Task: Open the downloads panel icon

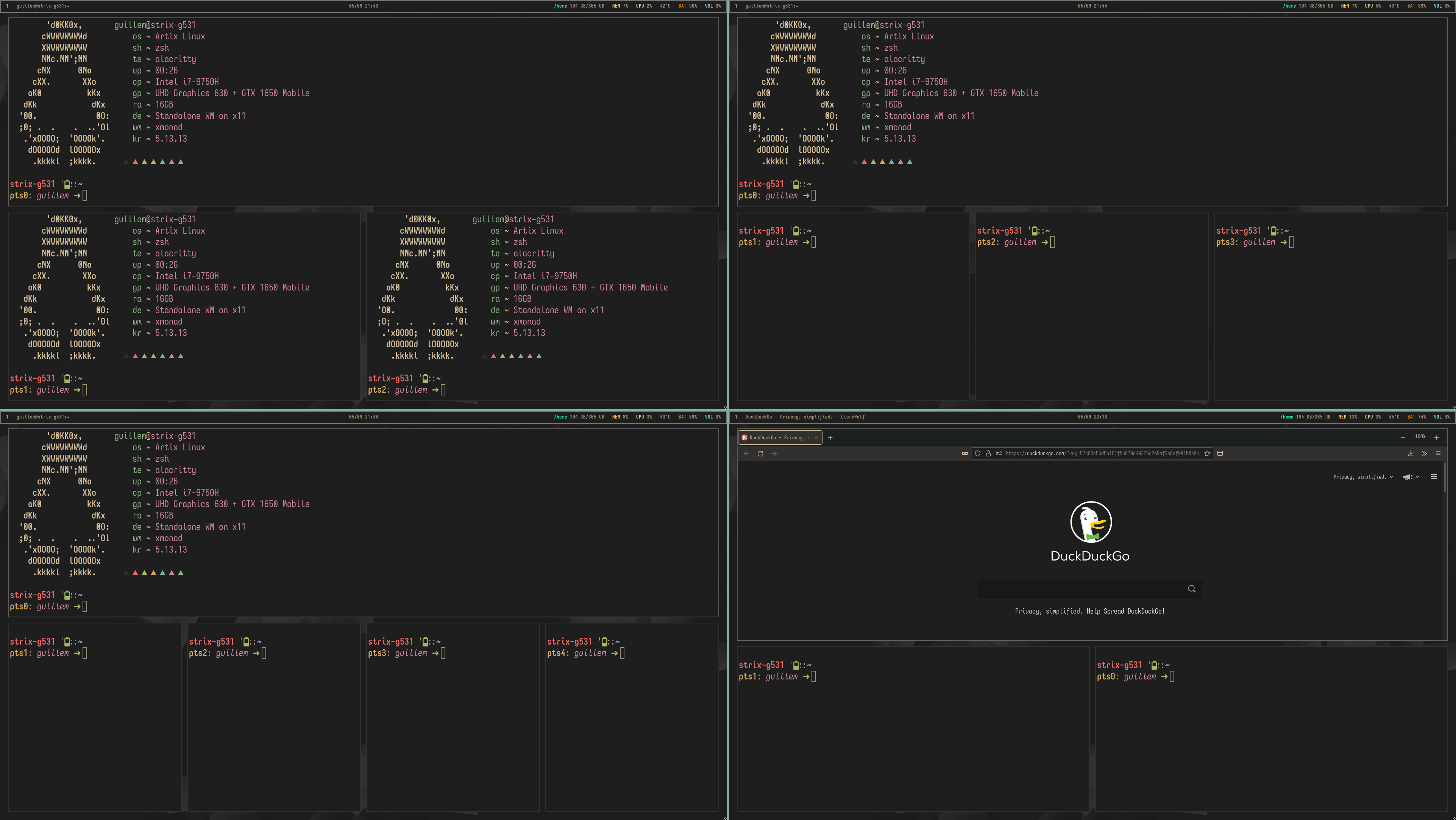Action: pos(1411,453)
